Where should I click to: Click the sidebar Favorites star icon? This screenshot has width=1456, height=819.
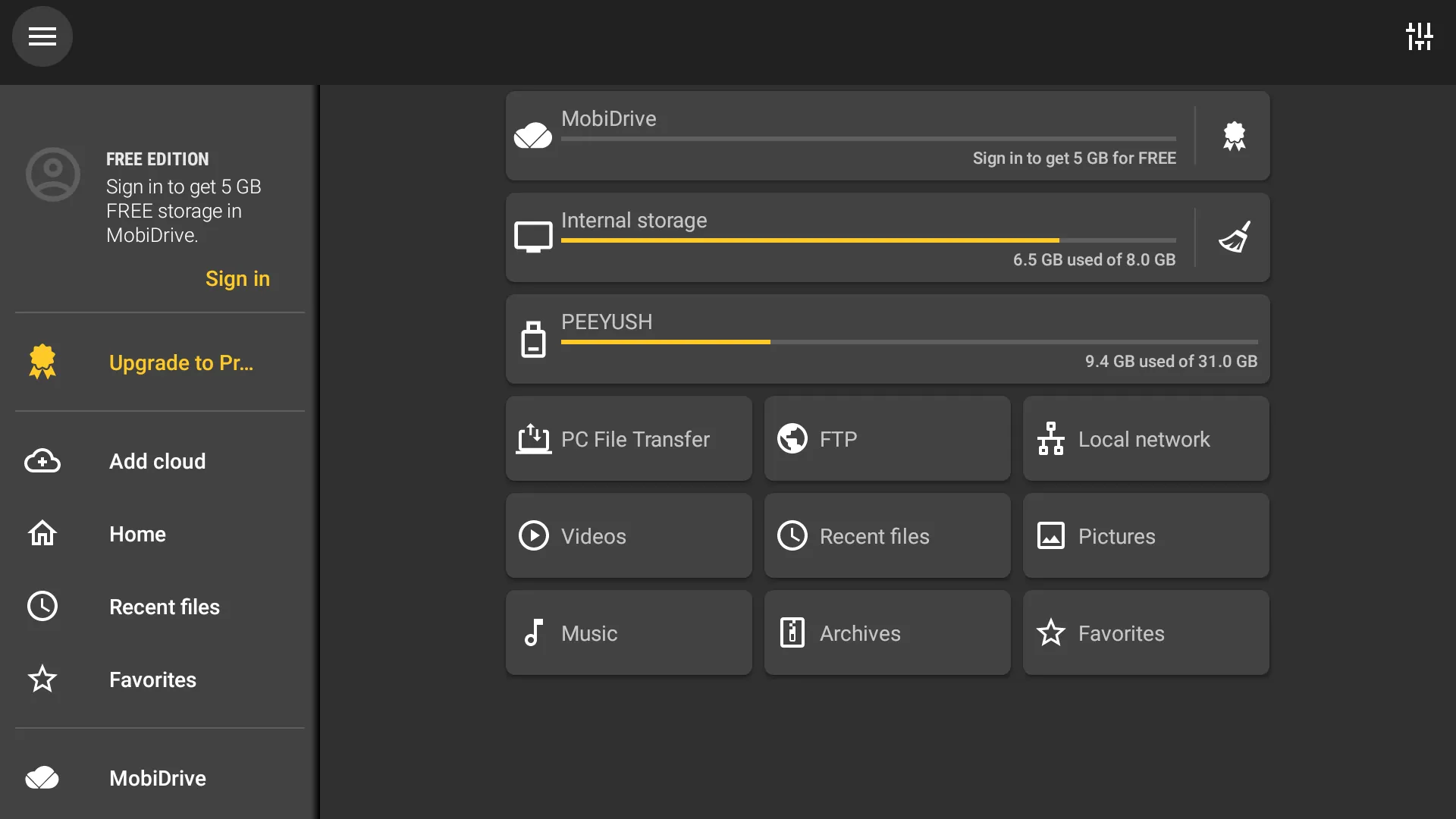[42, 679]
